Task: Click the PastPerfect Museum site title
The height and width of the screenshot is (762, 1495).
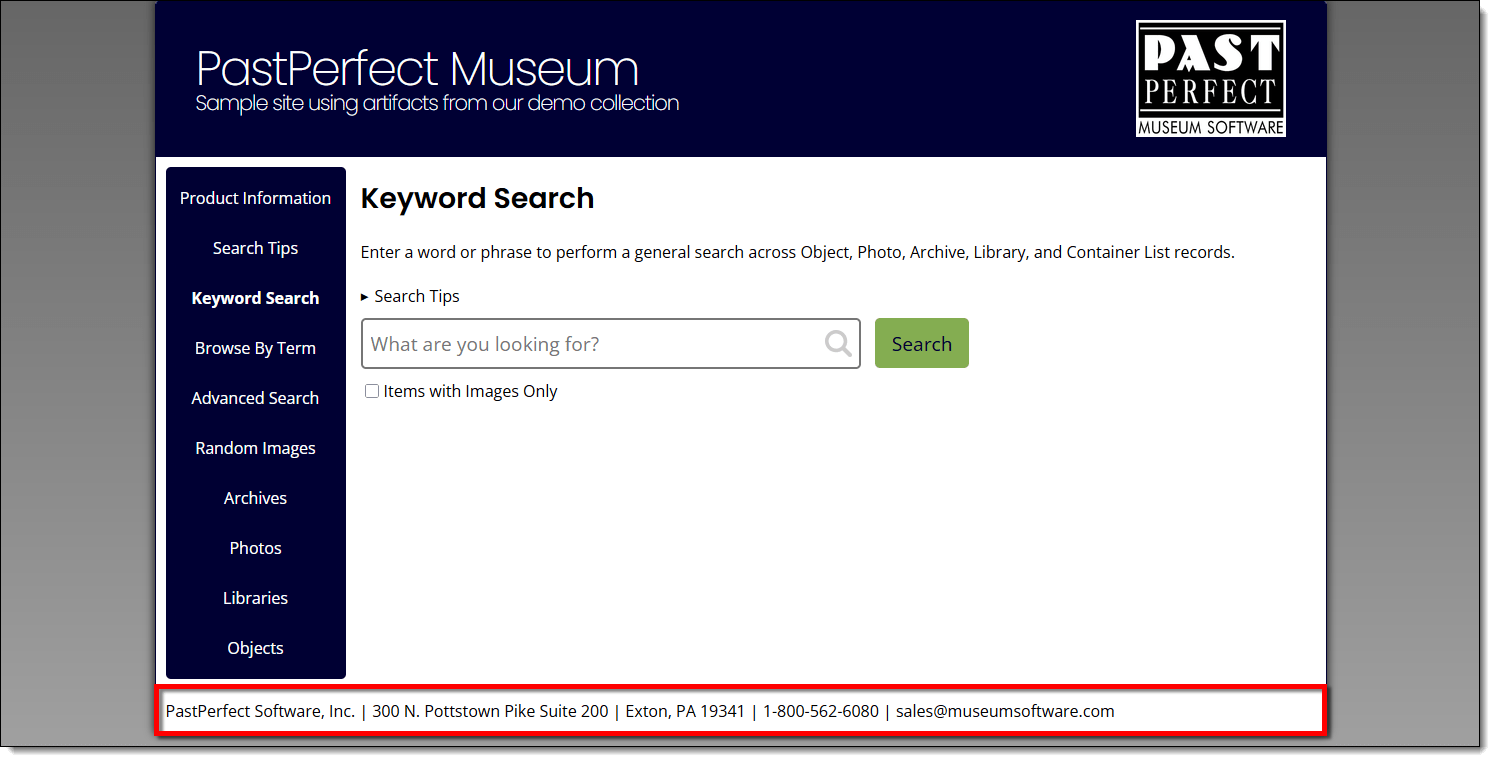Action: pyautogui.click(x=417, y=69)
